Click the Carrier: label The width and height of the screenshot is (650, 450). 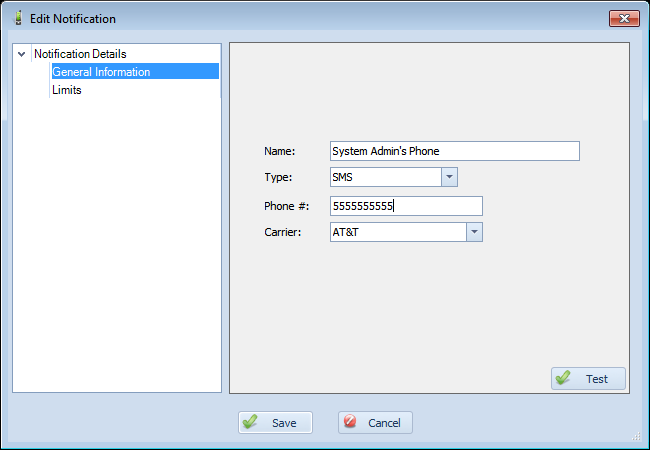point(283,232)
